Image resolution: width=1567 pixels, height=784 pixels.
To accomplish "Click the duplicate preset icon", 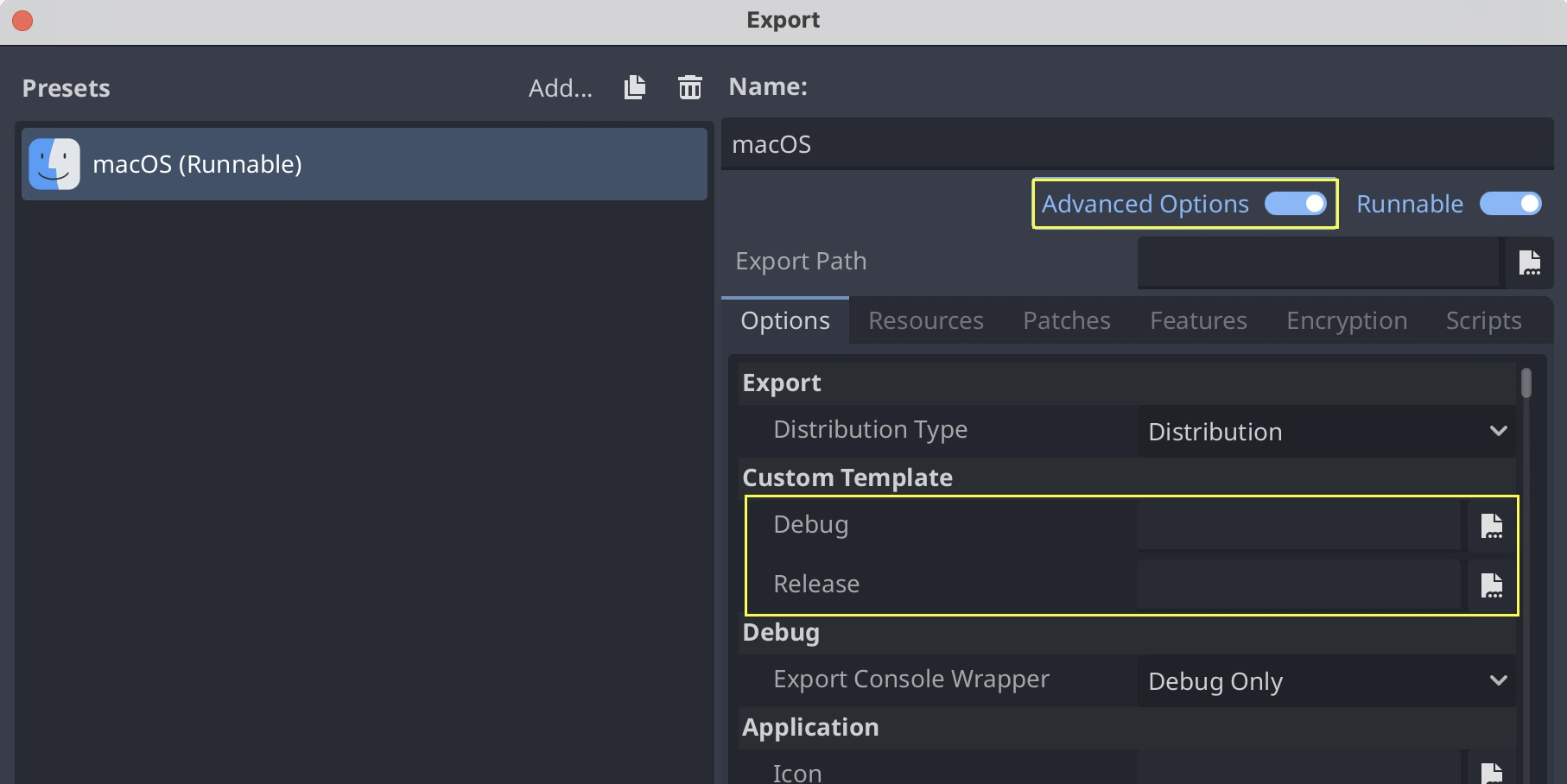I will pyautogui.click(x=635, y=87).
